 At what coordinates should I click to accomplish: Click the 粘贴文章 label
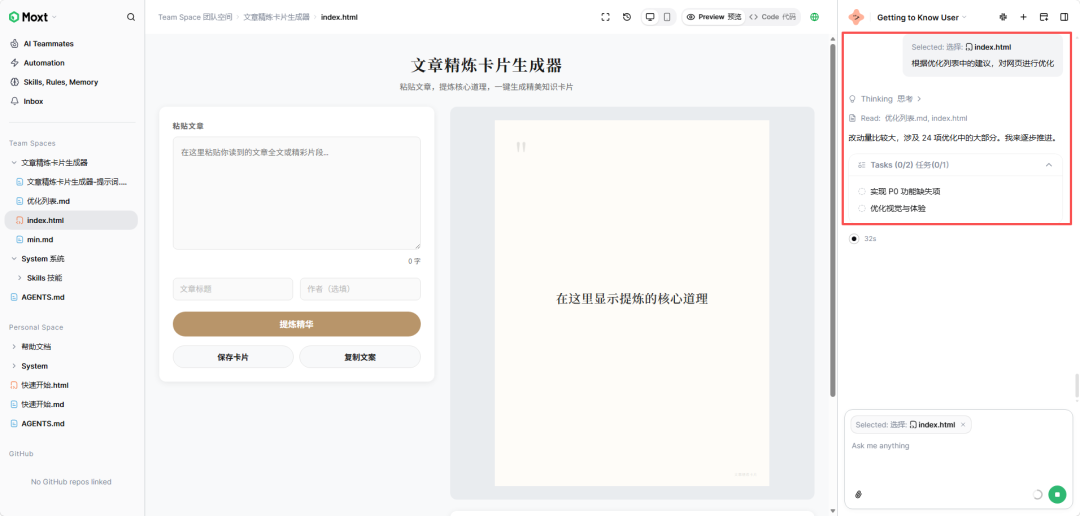188,126
